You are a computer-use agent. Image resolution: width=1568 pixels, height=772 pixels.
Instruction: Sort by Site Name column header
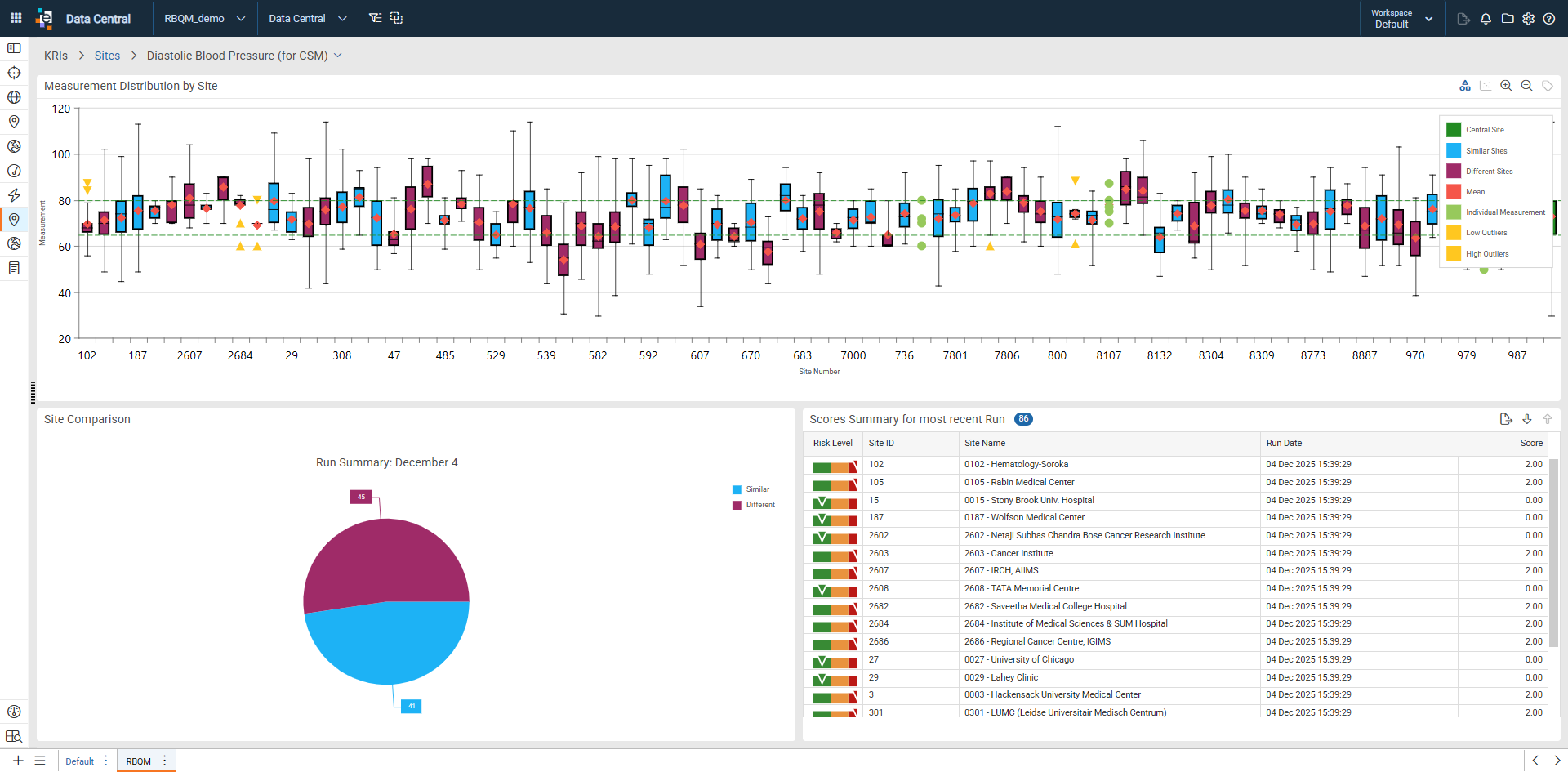[x=1109, y=443]
